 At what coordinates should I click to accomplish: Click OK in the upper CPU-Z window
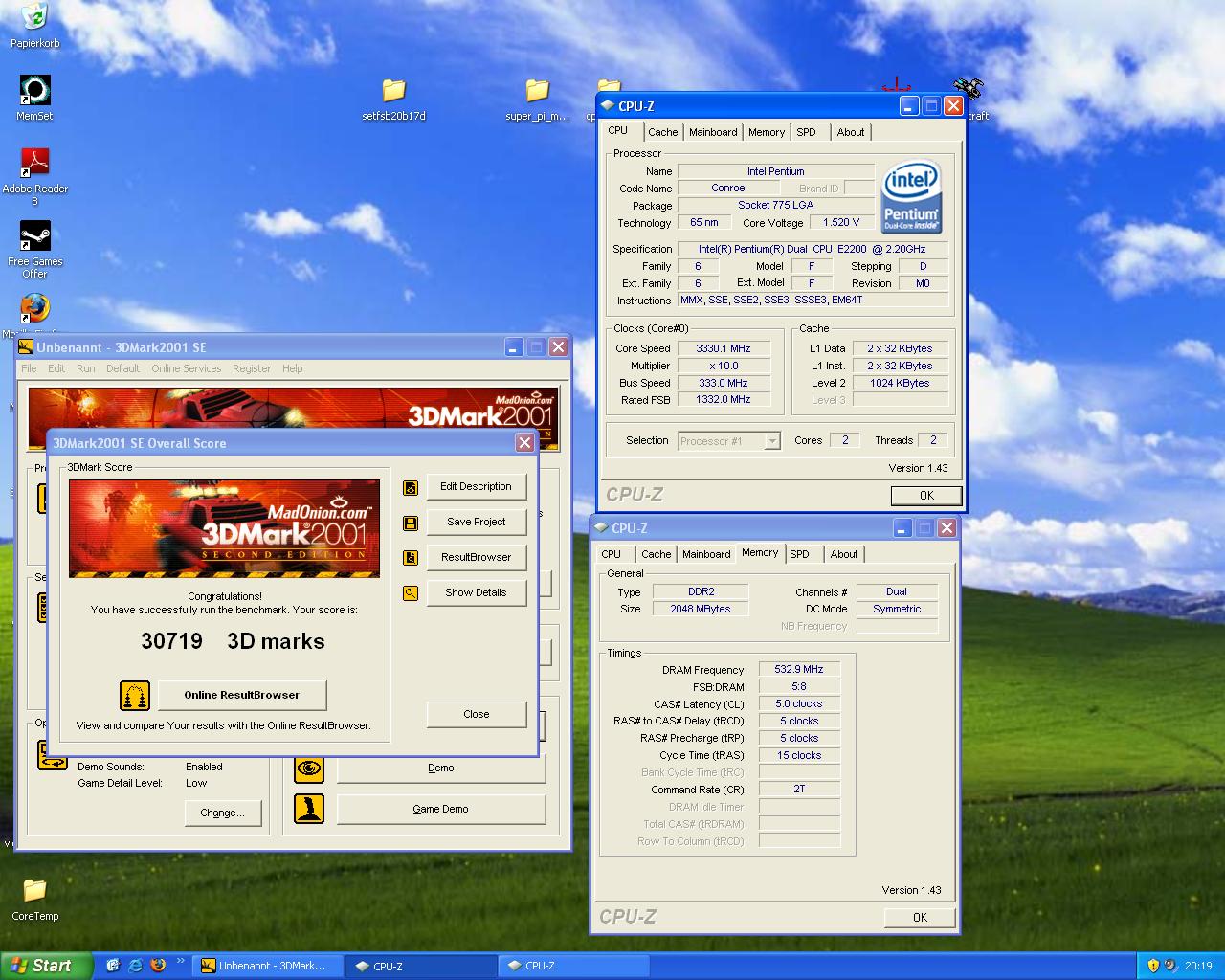[x=925, y=496]
